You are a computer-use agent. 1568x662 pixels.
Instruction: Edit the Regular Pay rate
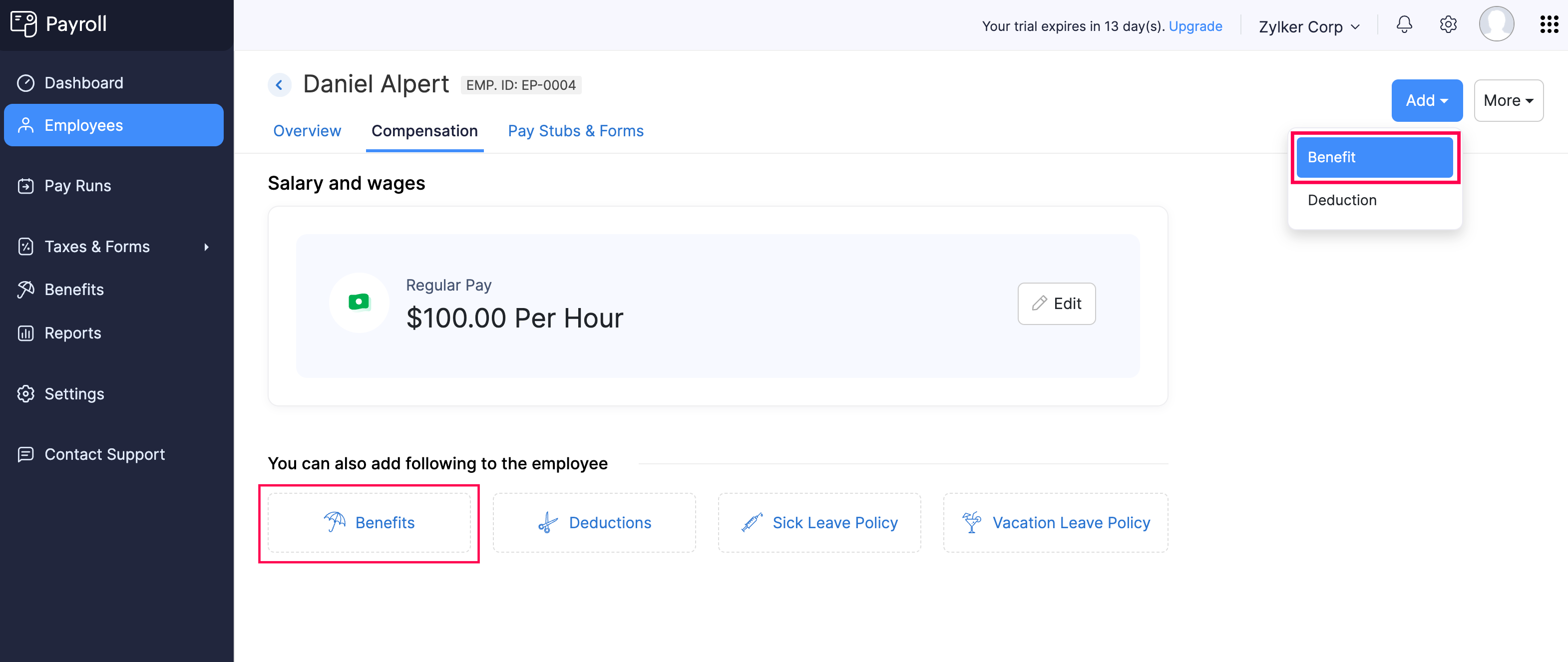point(1056,303)
